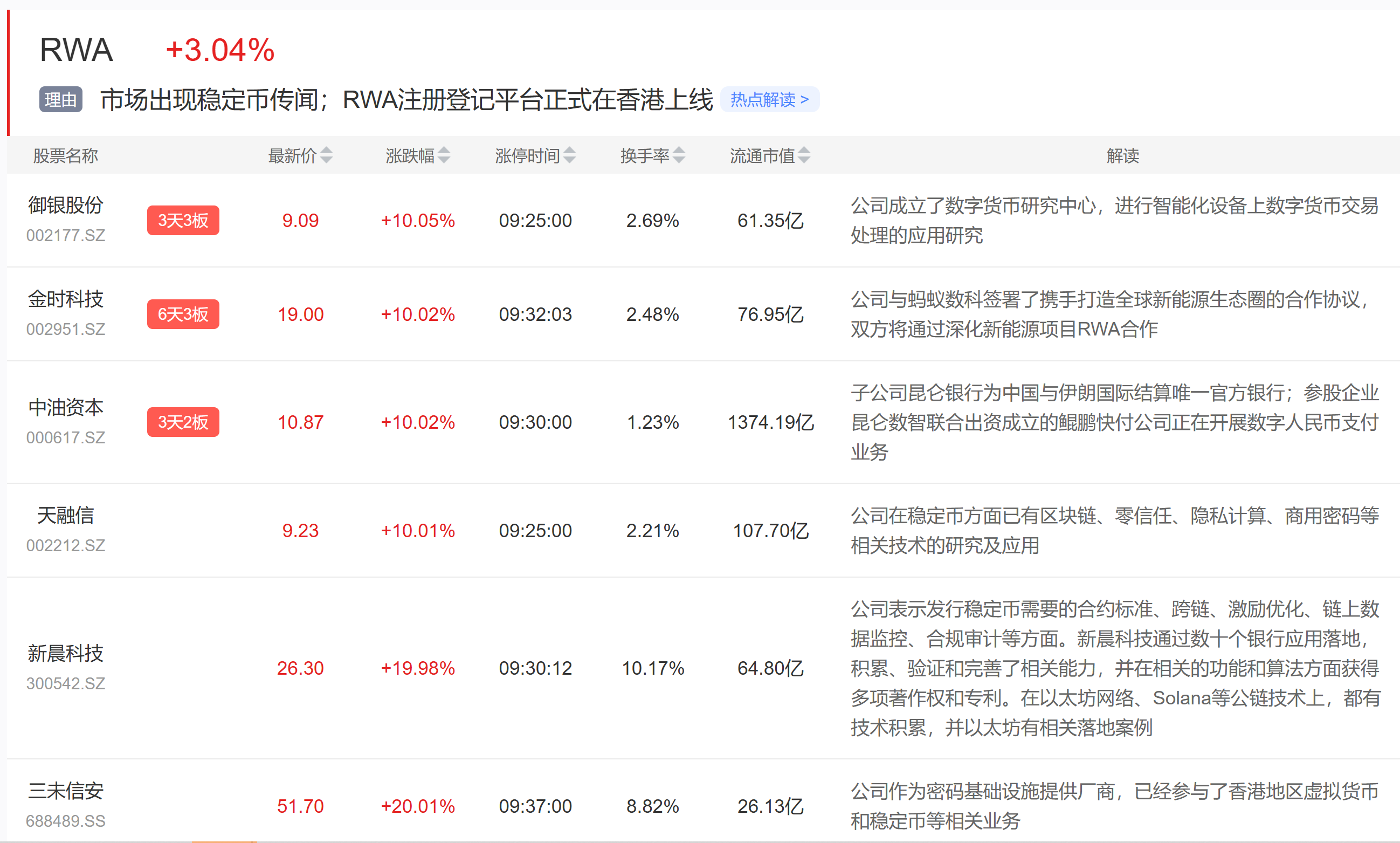Click stock code 002177.SZ

click(66, 235)
